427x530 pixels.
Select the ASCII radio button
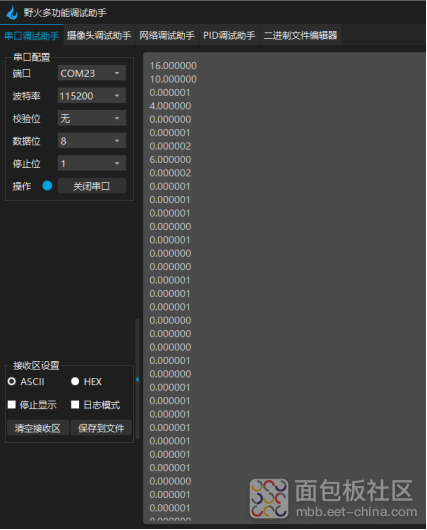[x=11, y=382]
